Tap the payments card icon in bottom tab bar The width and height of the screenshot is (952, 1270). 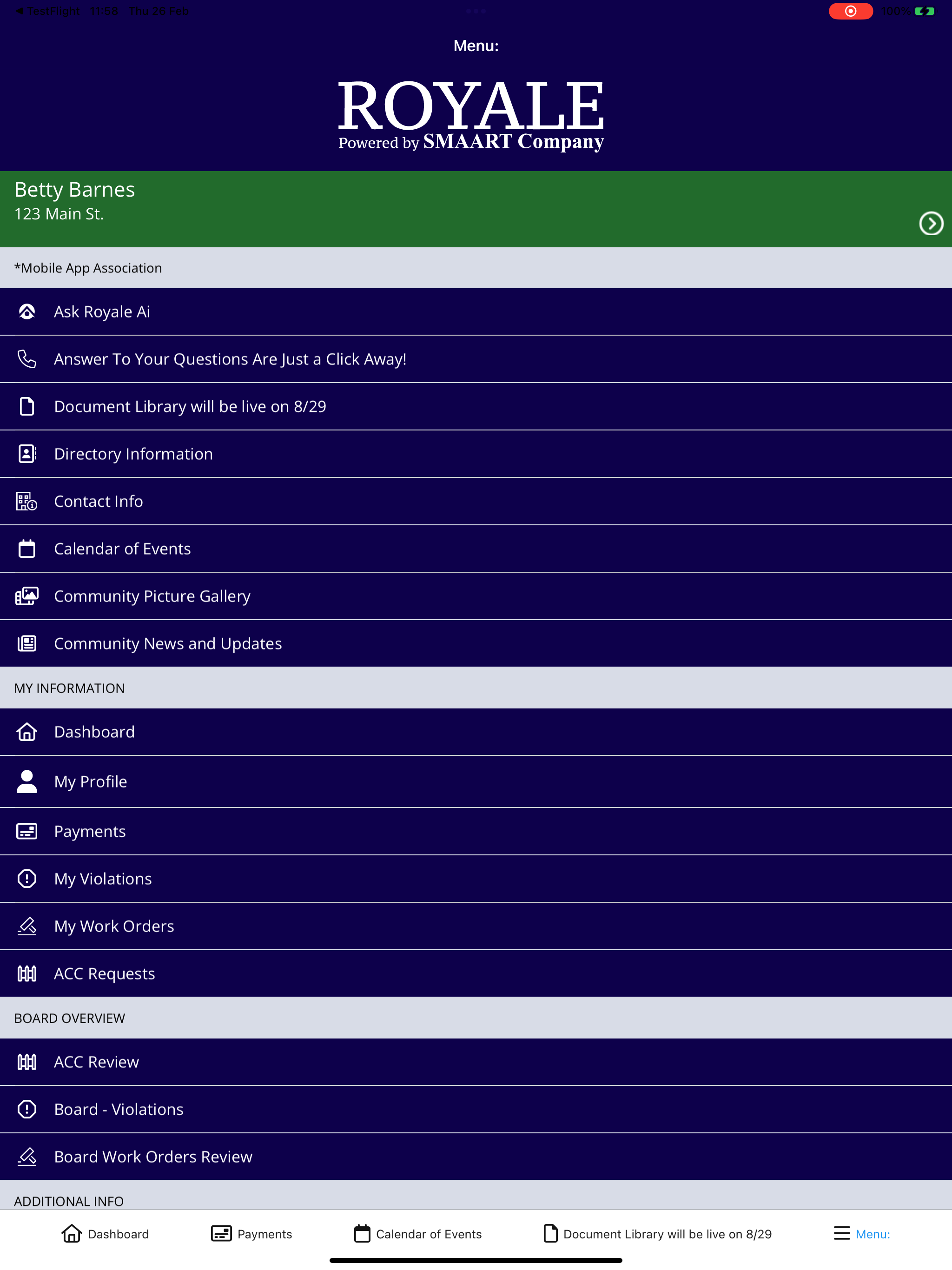pos(222,1233)
